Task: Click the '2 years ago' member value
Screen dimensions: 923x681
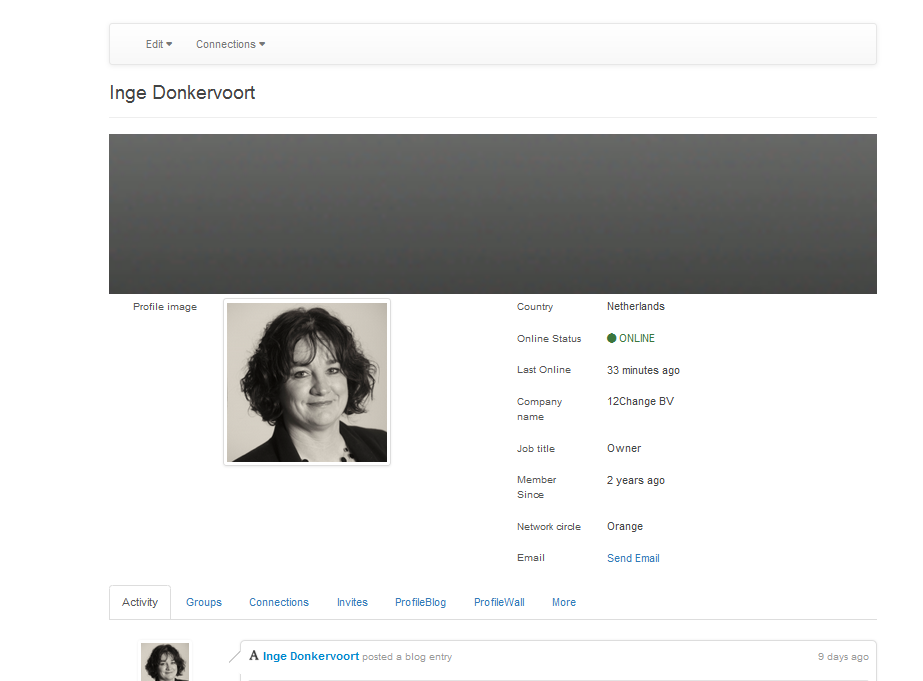Action: click(x=636, y=480)
